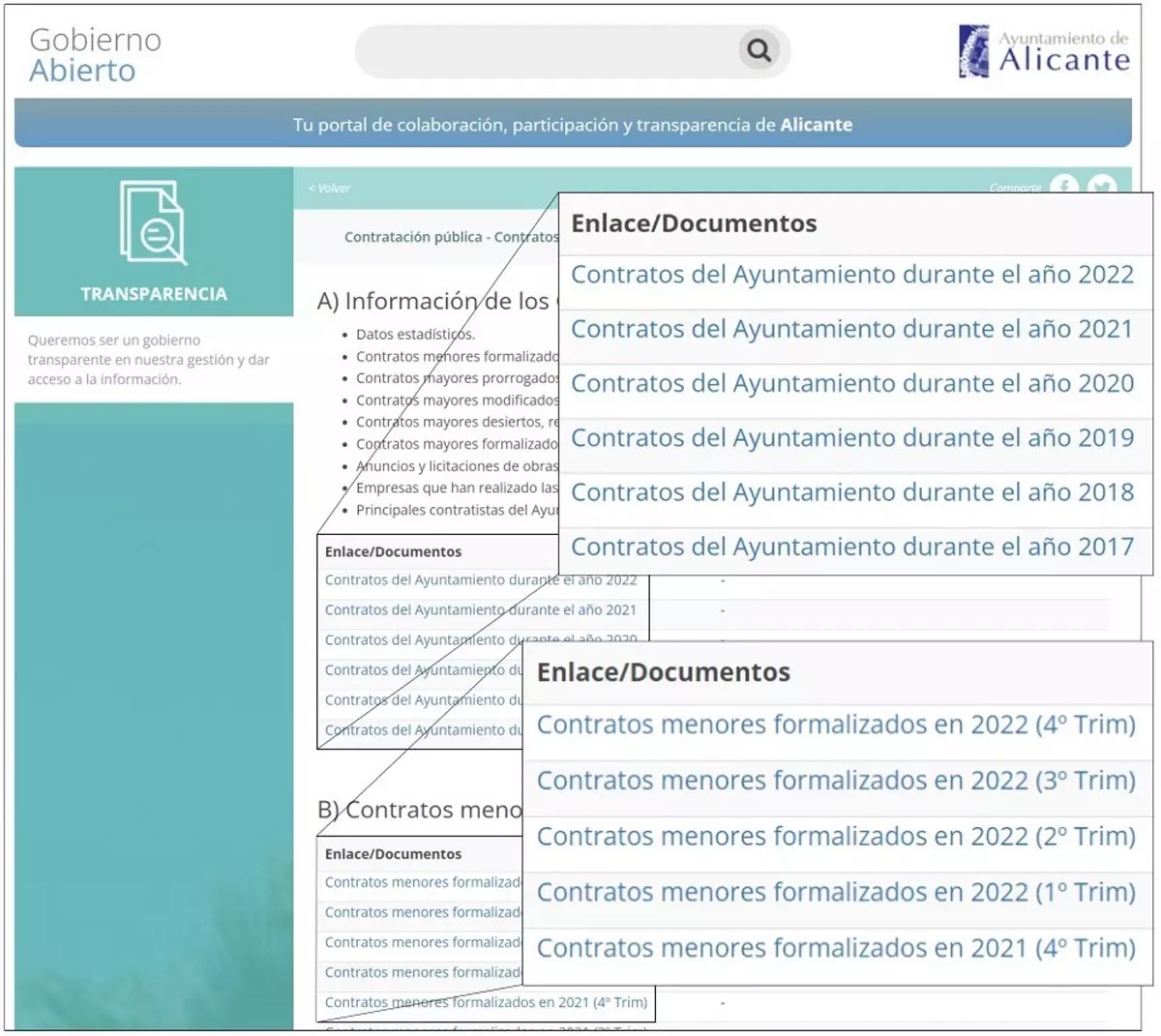Open enlarged link for año 2017 contracts
Image resolution: width=1161 pixels, height=1036 pixels.
coord(851,548)
